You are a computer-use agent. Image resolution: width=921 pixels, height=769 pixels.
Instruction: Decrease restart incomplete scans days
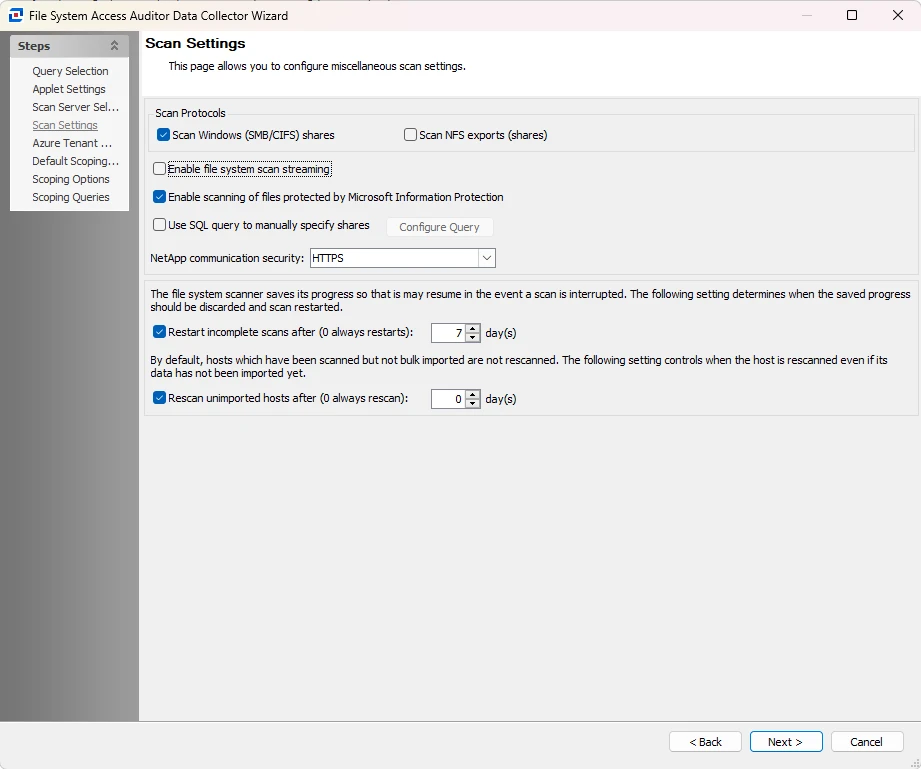pyautogui.click(x=473, y=337)
